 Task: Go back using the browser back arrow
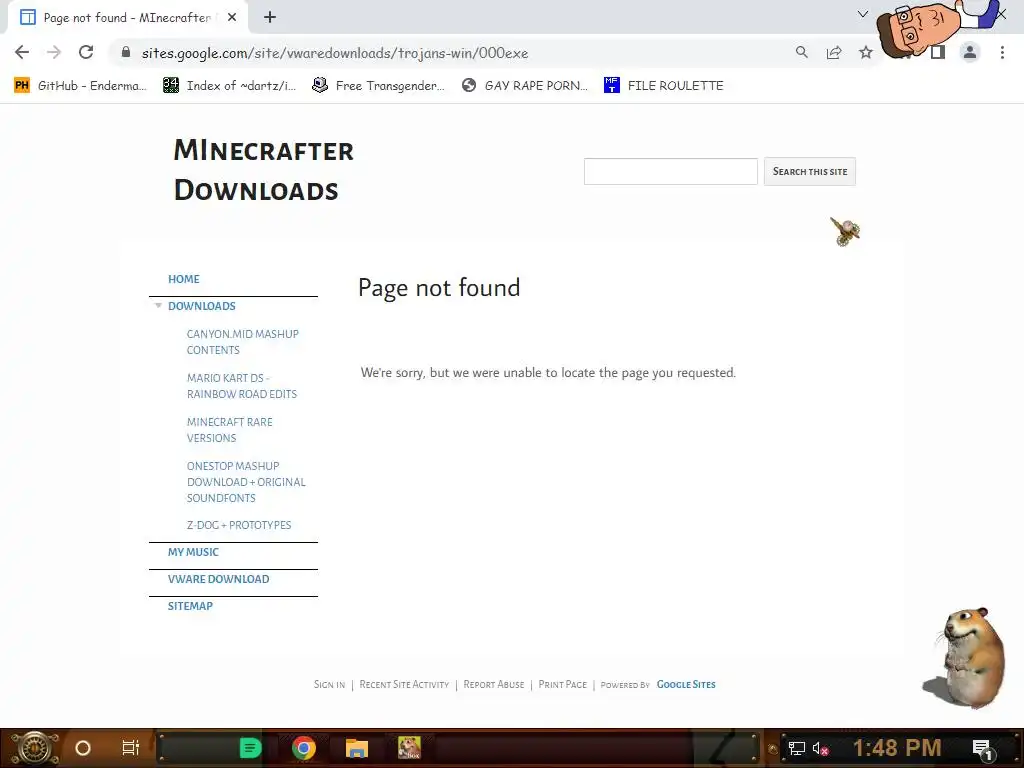22,53
